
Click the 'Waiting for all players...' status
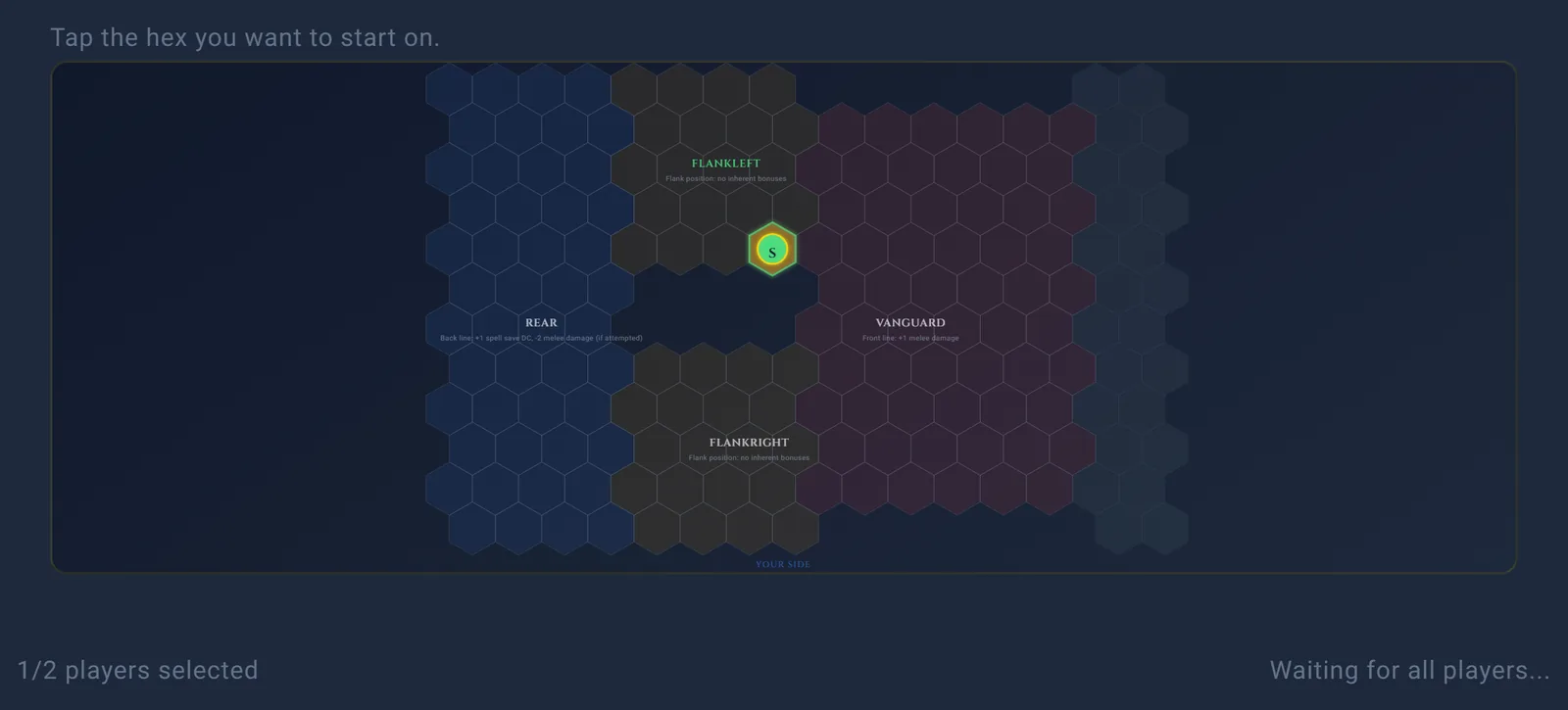click(x=1410, y=670)
